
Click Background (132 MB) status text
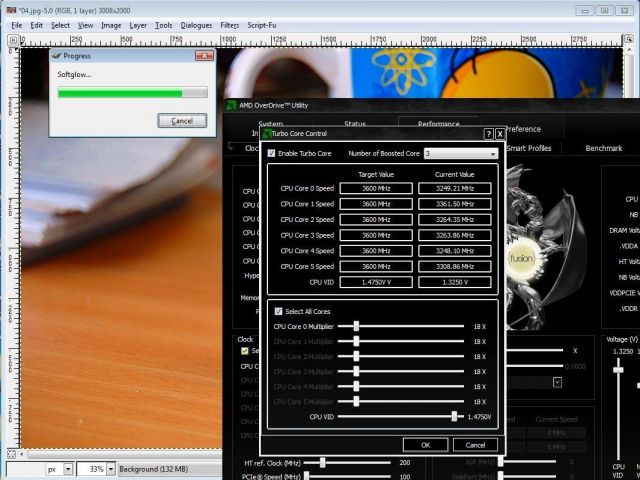[154, 469]
